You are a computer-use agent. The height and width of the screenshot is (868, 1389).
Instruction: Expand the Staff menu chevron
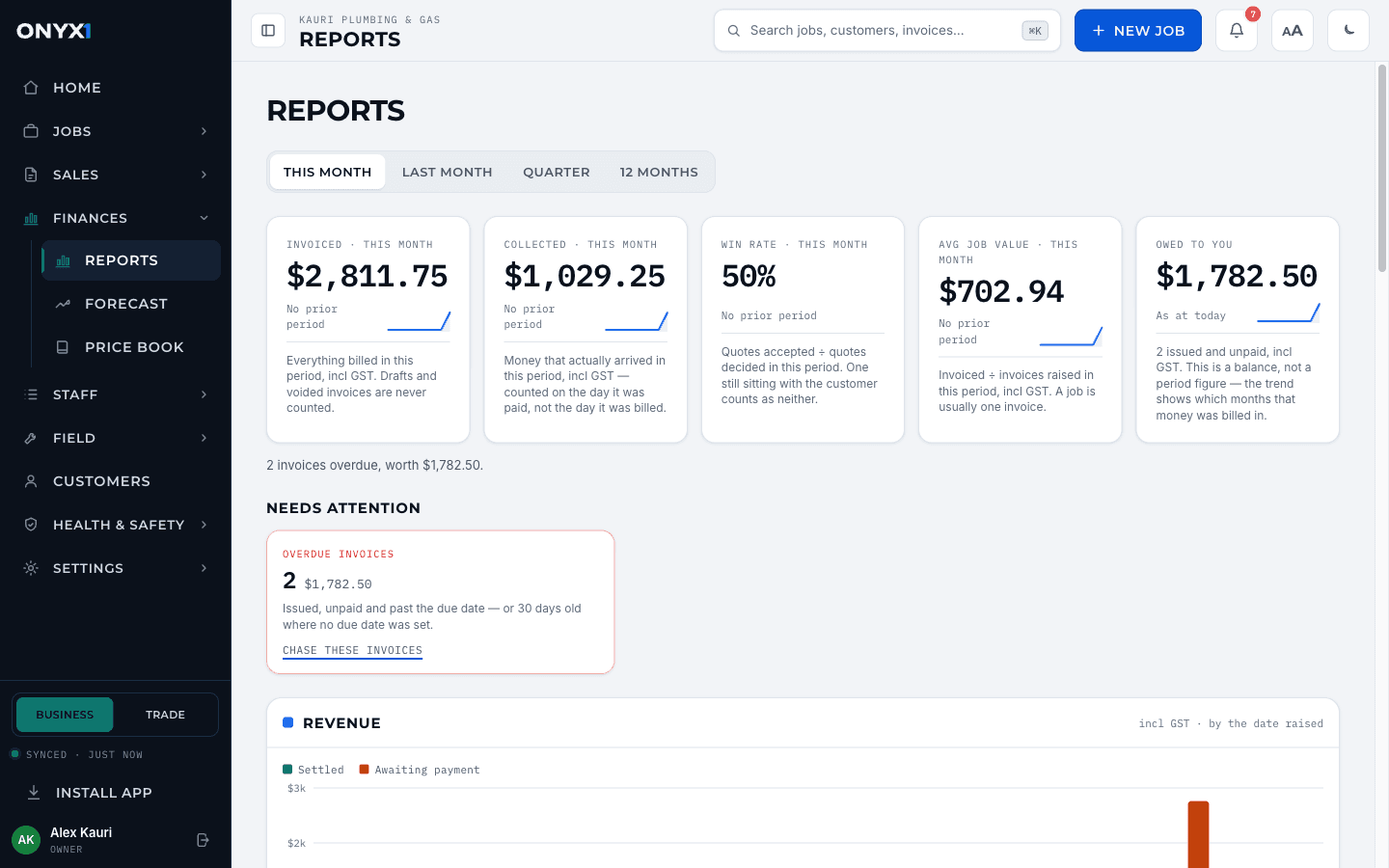204,394
